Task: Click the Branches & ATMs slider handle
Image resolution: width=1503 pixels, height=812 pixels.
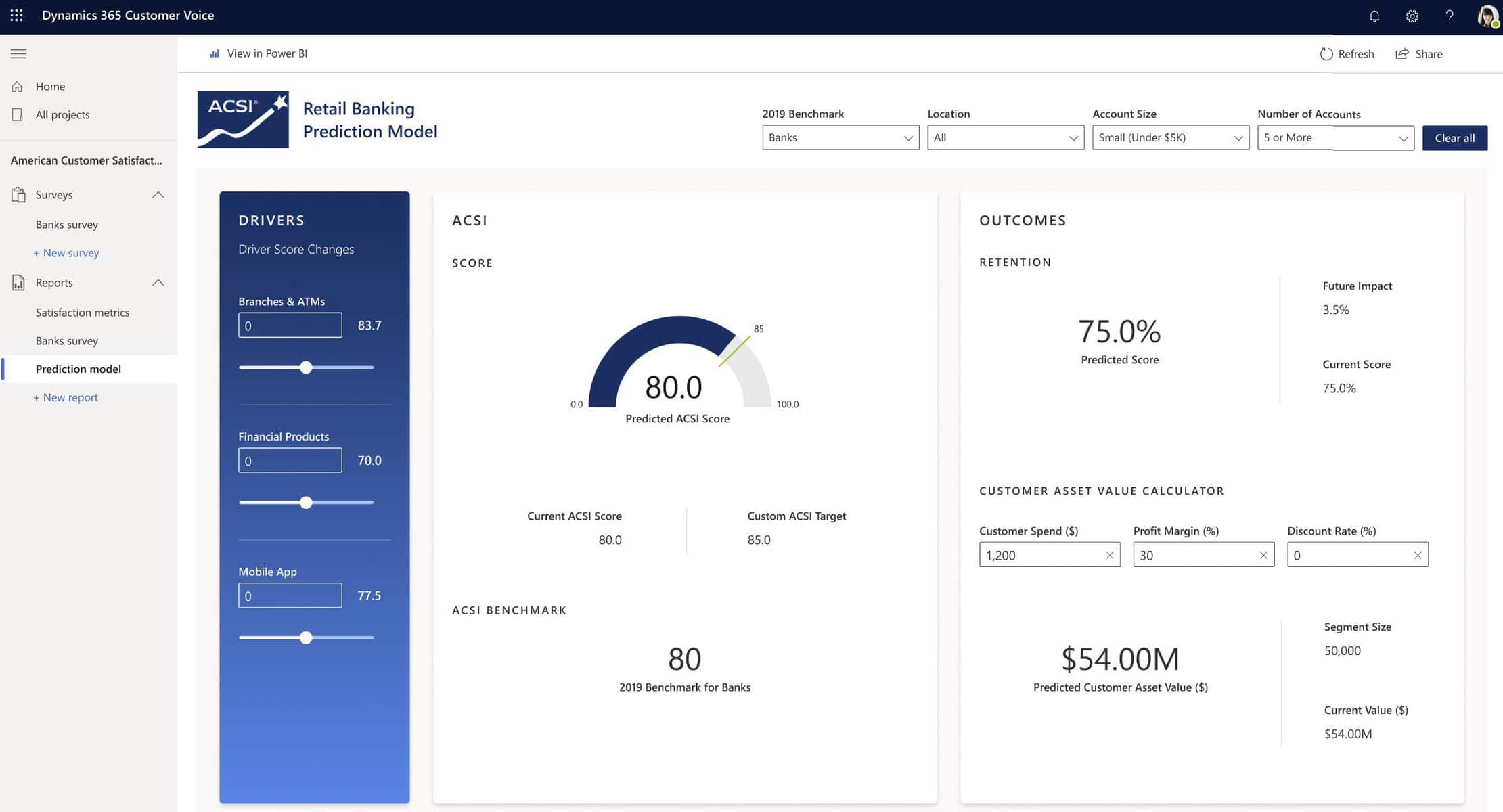Action: (306, 367)
